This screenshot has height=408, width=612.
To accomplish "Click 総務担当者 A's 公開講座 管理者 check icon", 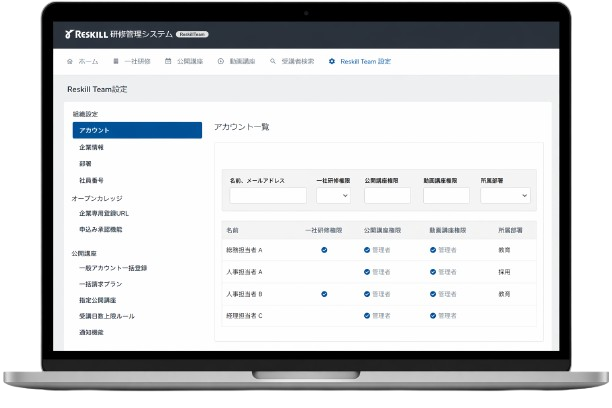I will (366, 249).
